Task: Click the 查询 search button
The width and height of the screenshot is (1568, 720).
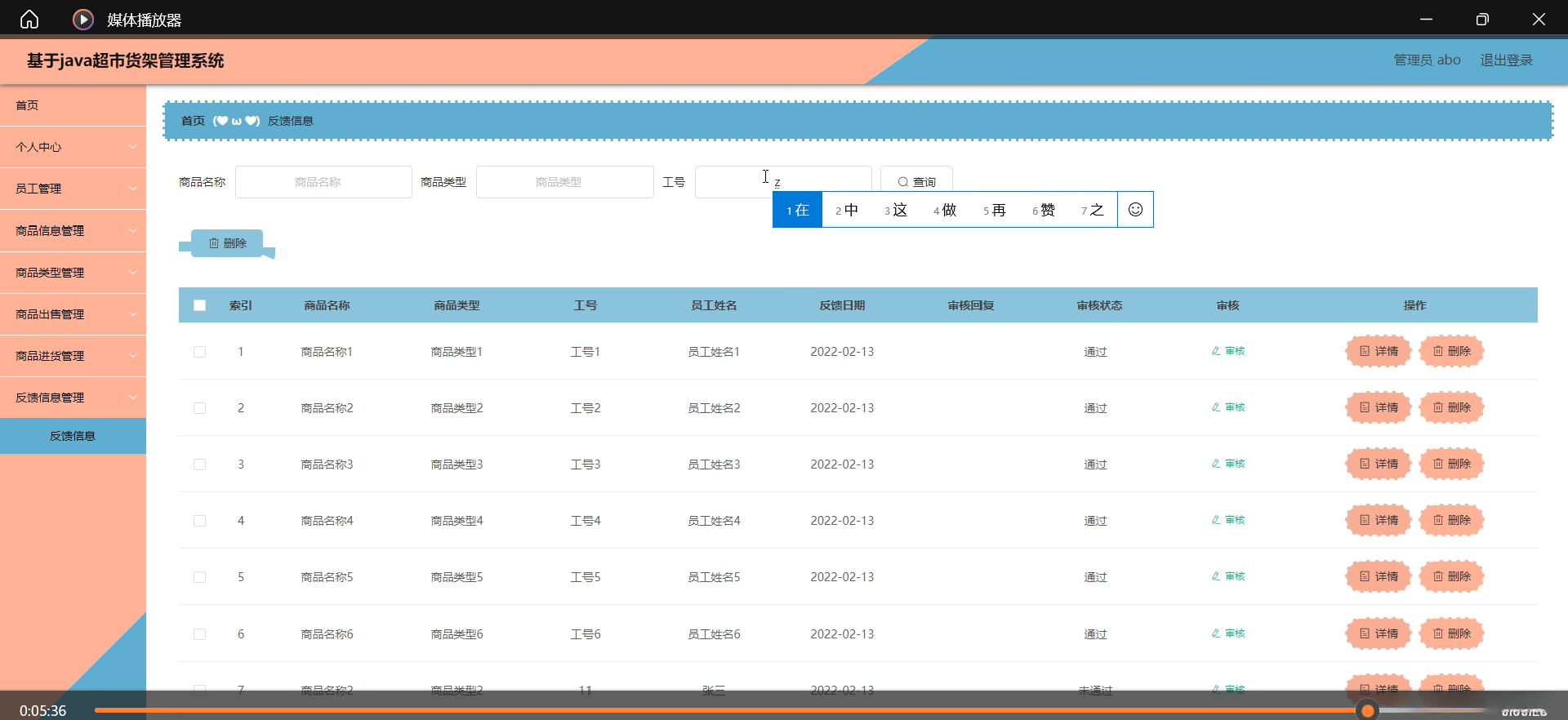Action: 916,181
